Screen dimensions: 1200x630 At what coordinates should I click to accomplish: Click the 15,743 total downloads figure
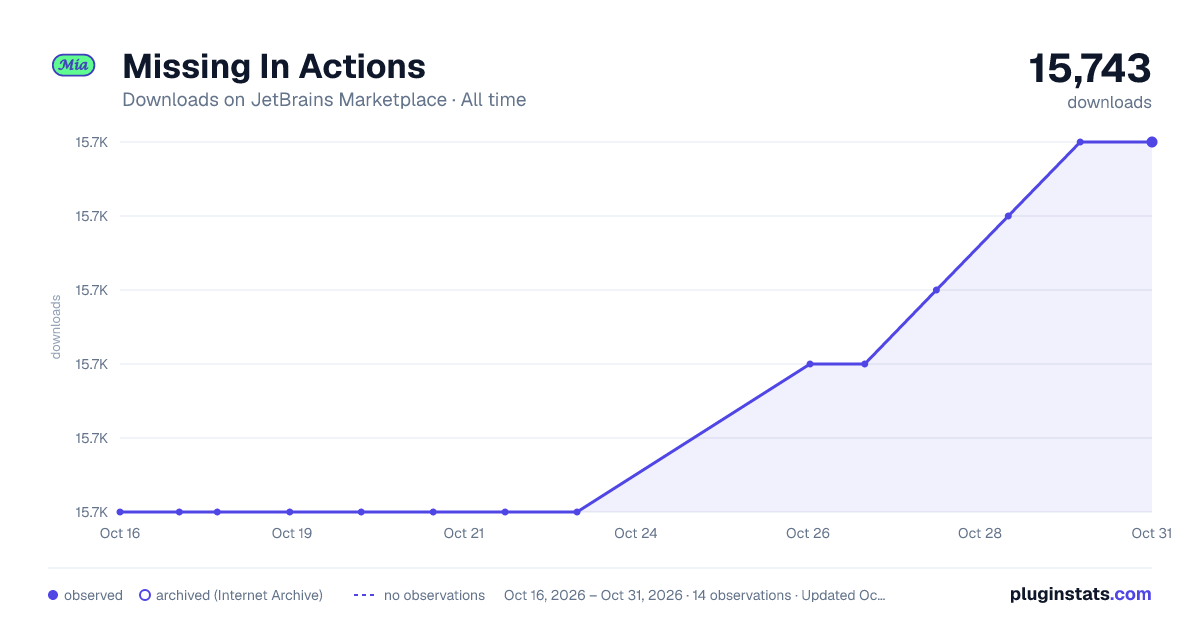pos(1090,69)
